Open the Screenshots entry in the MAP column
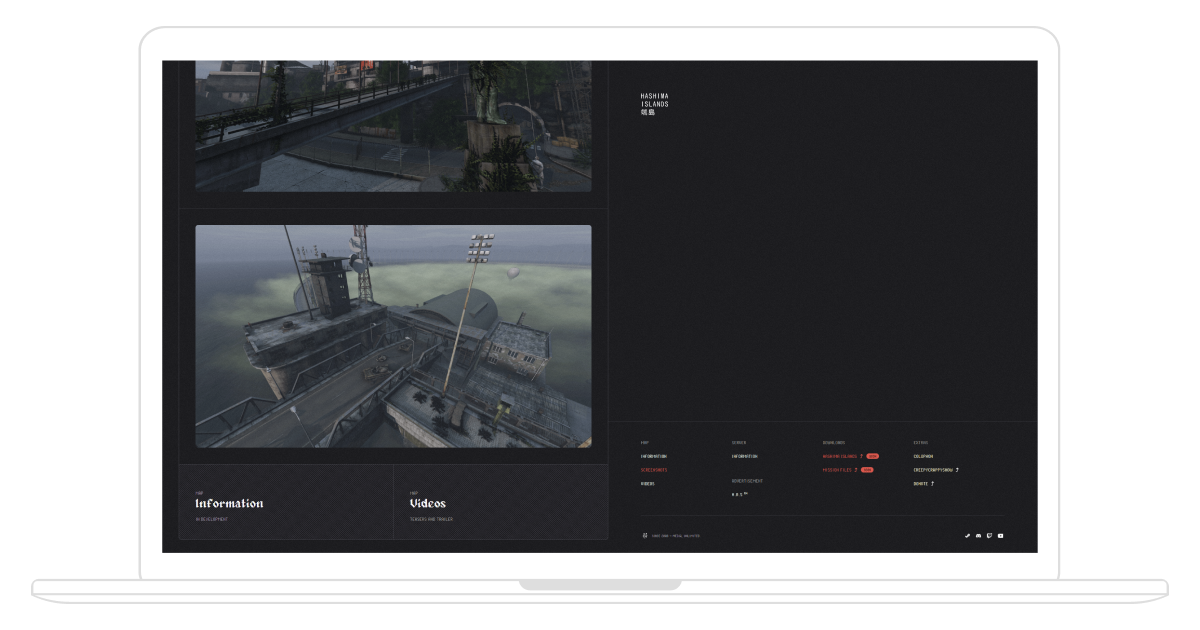 click(654, 470)
